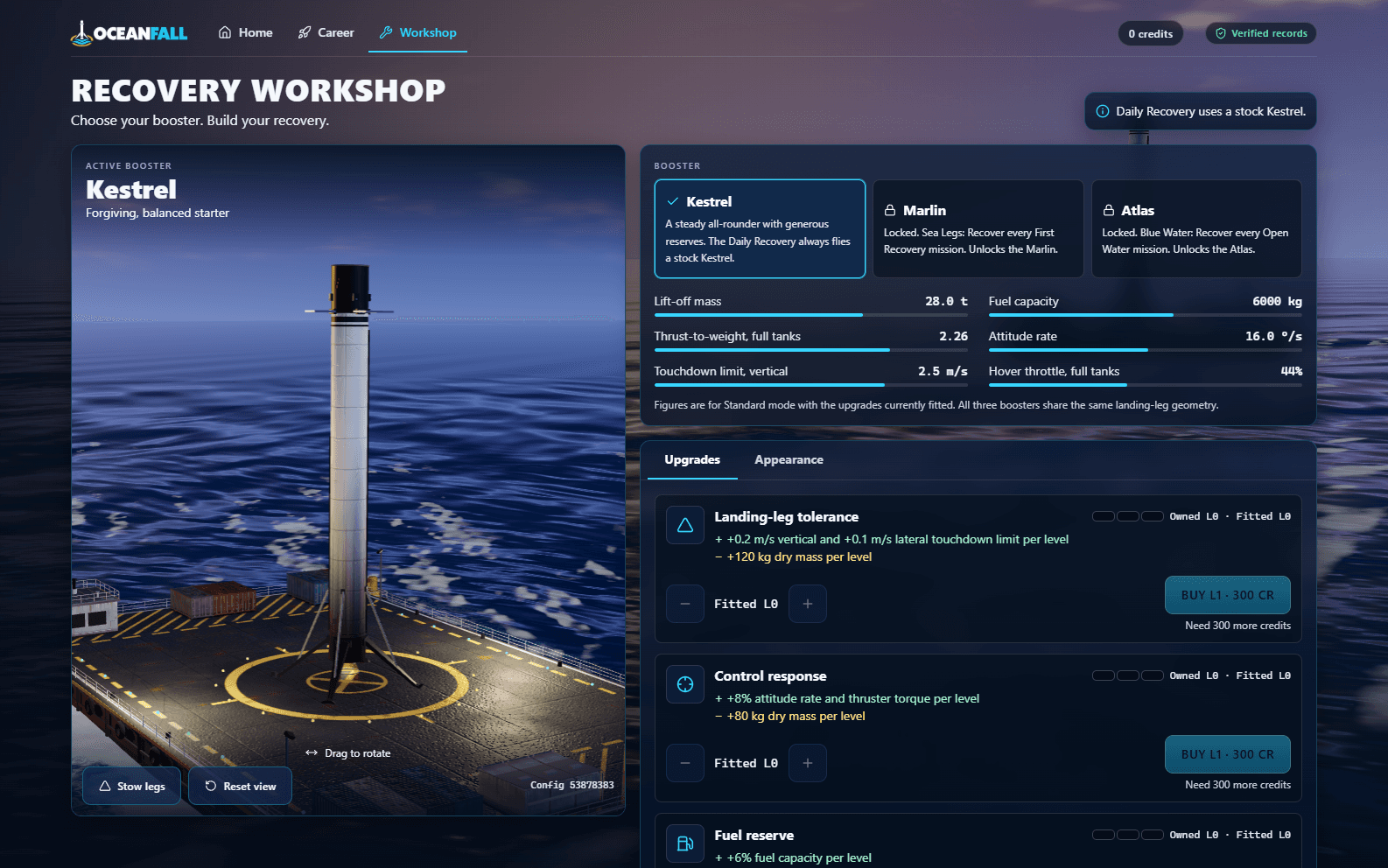
Task: Click the Oceanfall logo
Action: tap(130, 33)
